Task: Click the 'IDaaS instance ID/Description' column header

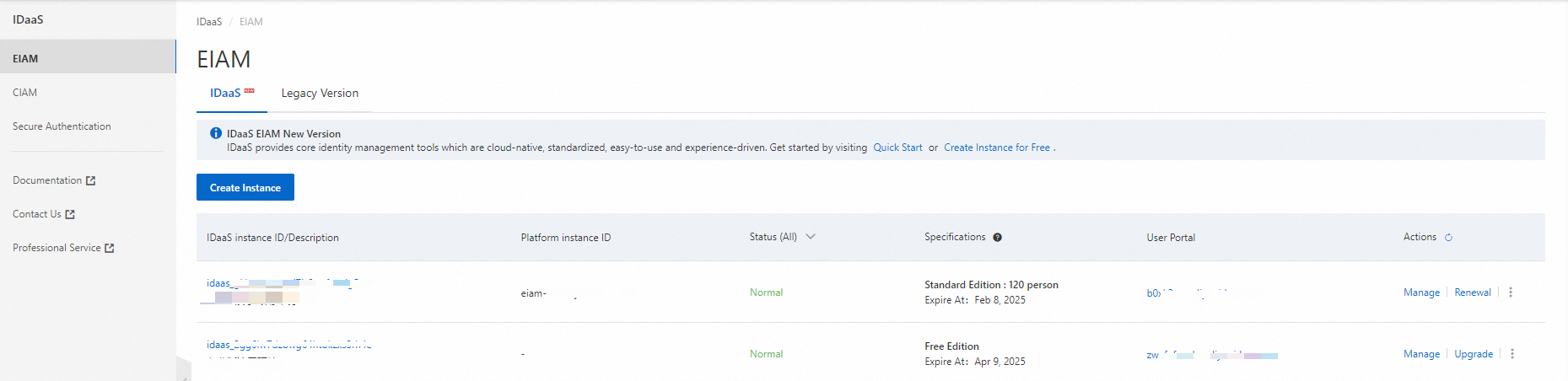Action: point(272,238)
